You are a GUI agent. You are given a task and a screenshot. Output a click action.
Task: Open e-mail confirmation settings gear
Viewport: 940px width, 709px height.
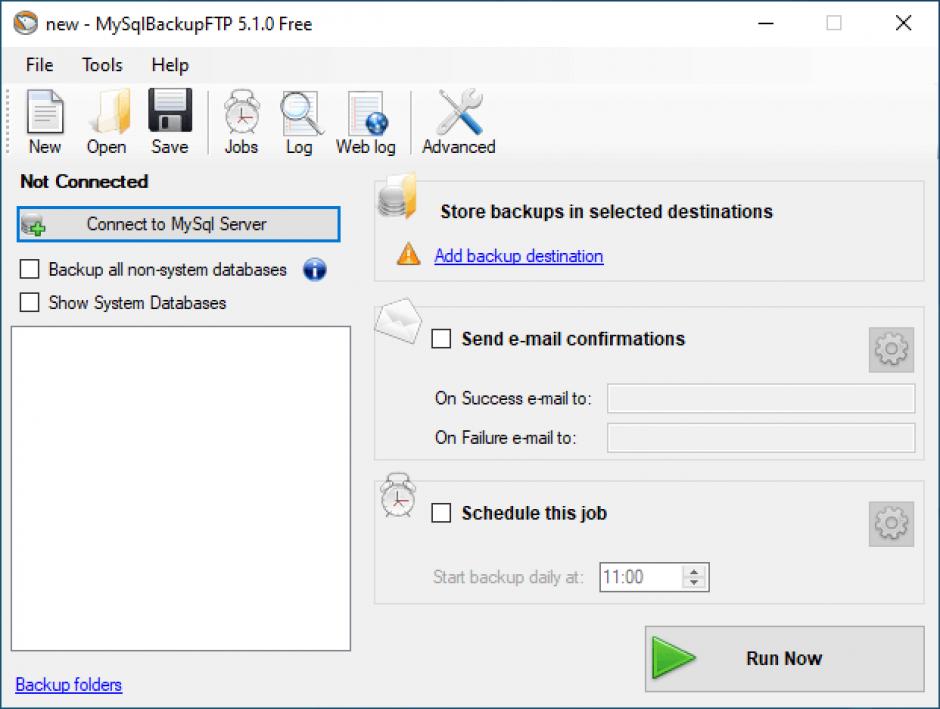pos(891,349)
